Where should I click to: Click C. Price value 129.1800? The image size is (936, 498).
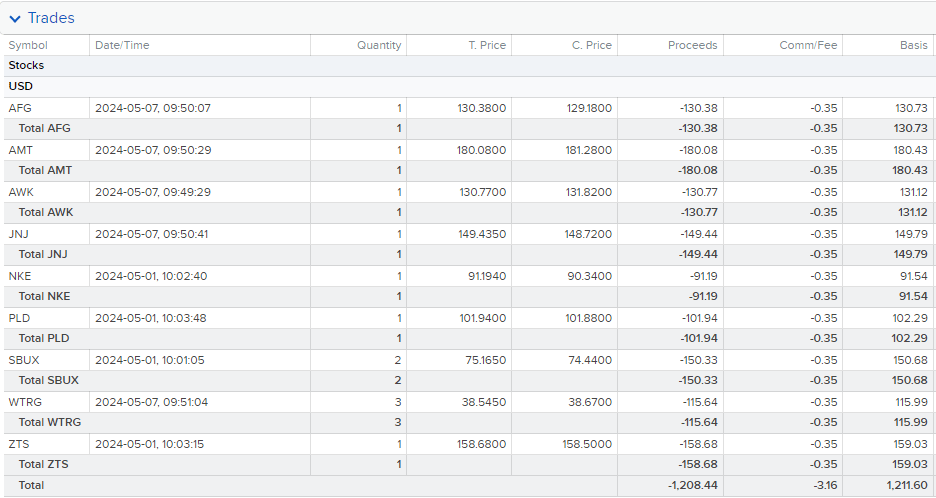click(589, 108)
